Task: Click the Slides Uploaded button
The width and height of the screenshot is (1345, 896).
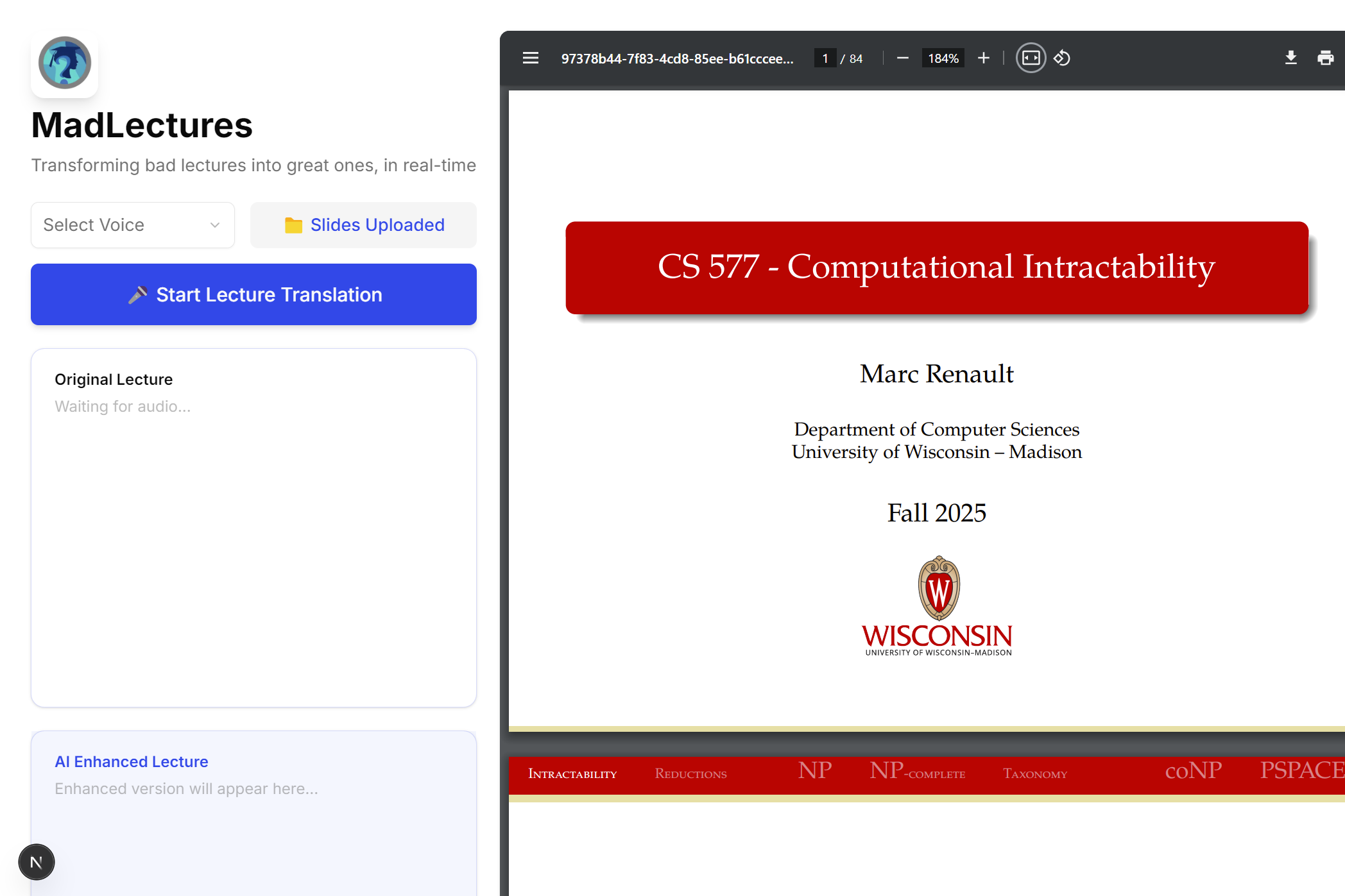Action: click(x=363, y=225)
